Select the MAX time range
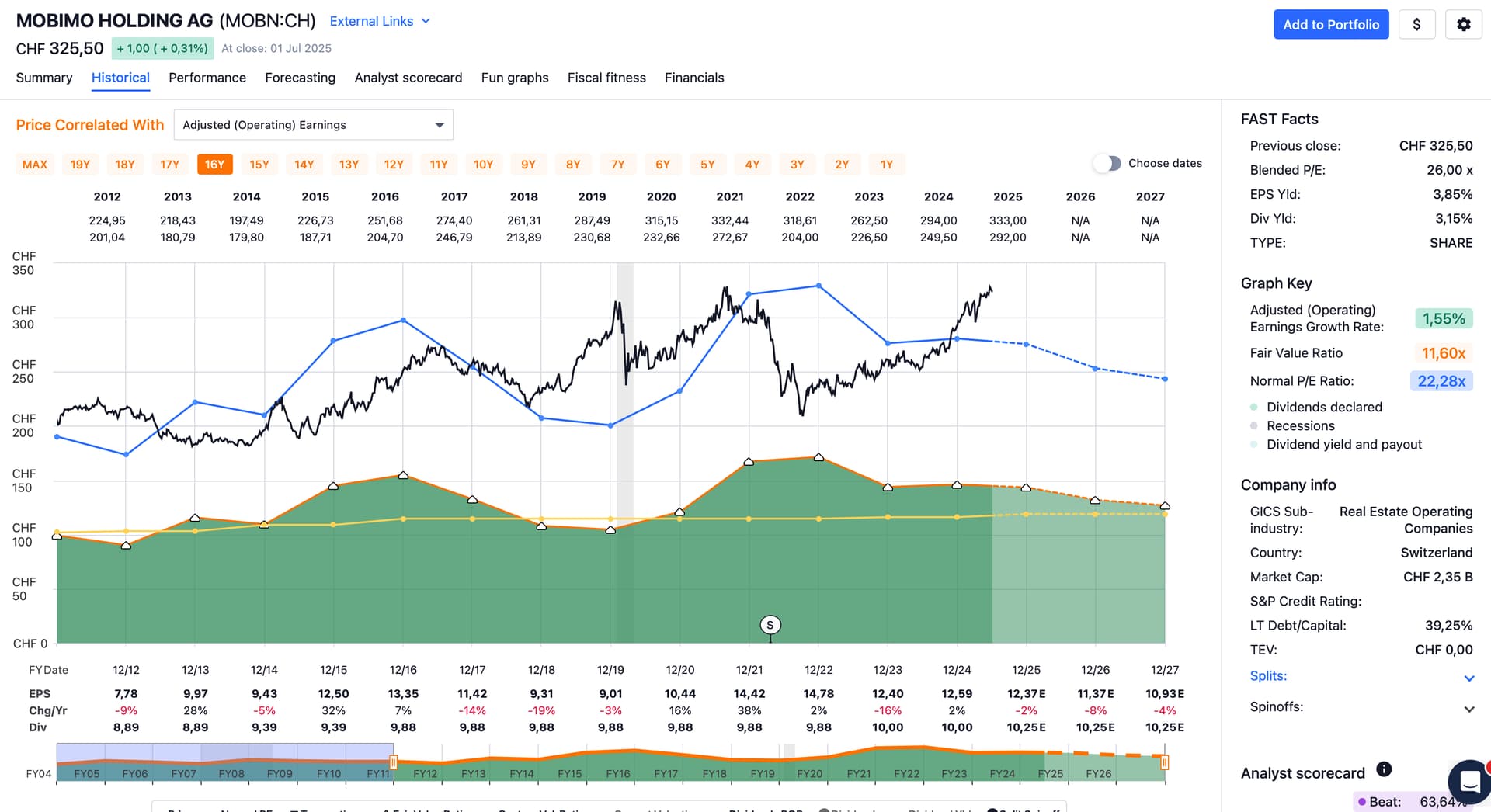The image size is (1491, 812). tap(35, 165)
